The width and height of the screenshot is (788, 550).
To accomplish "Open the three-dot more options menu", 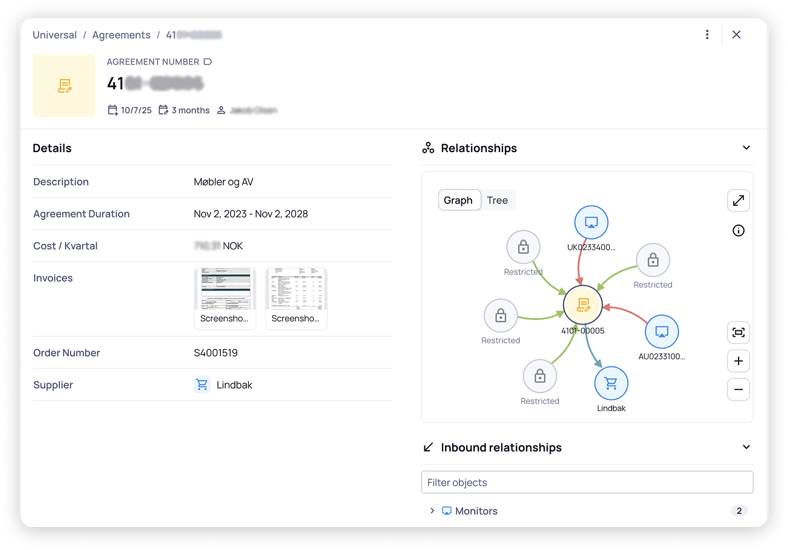I will pos(707,35).
